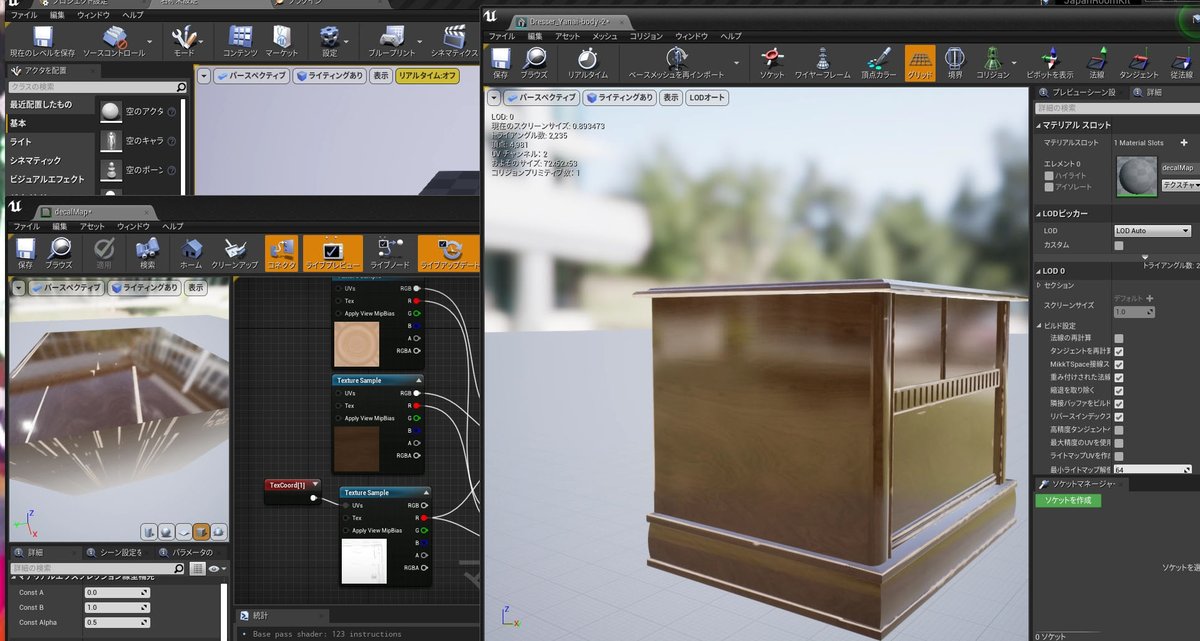This screenshot has height=641, width=1200.
Task: Adjust the Const Alpha 0.5 value spinner
Action: point(118,622)
